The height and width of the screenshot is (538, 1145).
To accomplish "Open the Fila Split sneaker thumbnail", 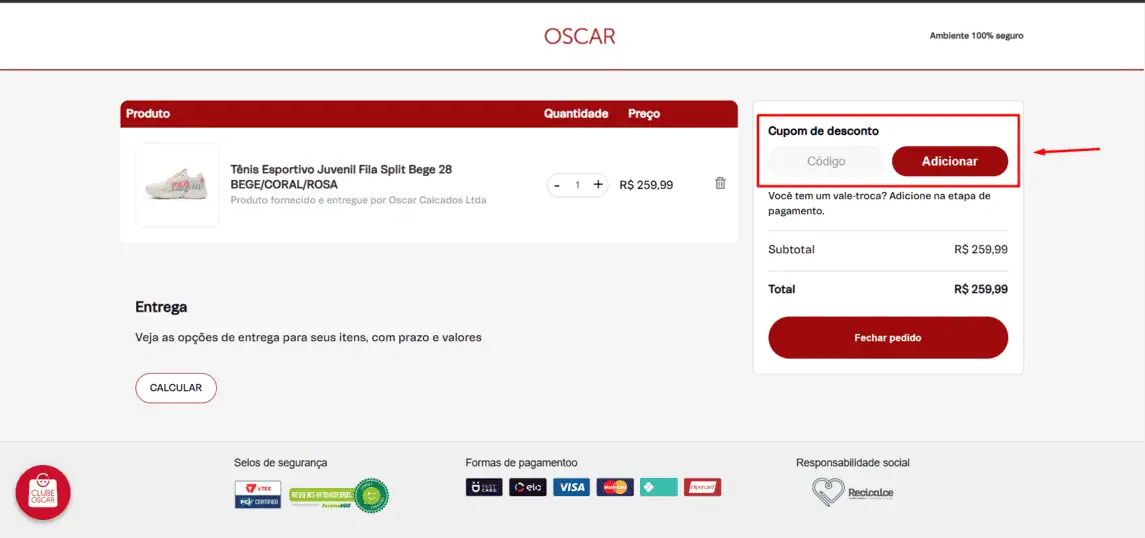I will click(177, 185).
